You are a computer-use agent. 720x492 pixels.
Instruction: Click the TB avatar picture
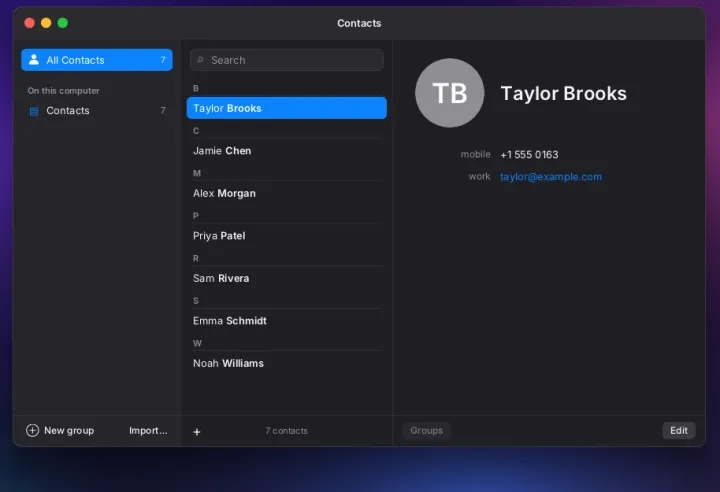coord(450,93)
